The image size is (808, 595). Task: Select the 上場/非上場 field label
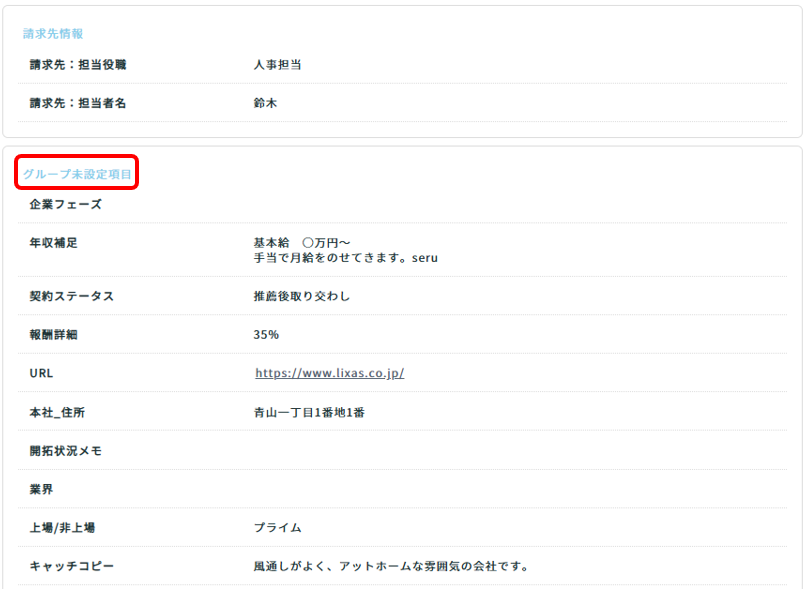(x=62, y=528)
